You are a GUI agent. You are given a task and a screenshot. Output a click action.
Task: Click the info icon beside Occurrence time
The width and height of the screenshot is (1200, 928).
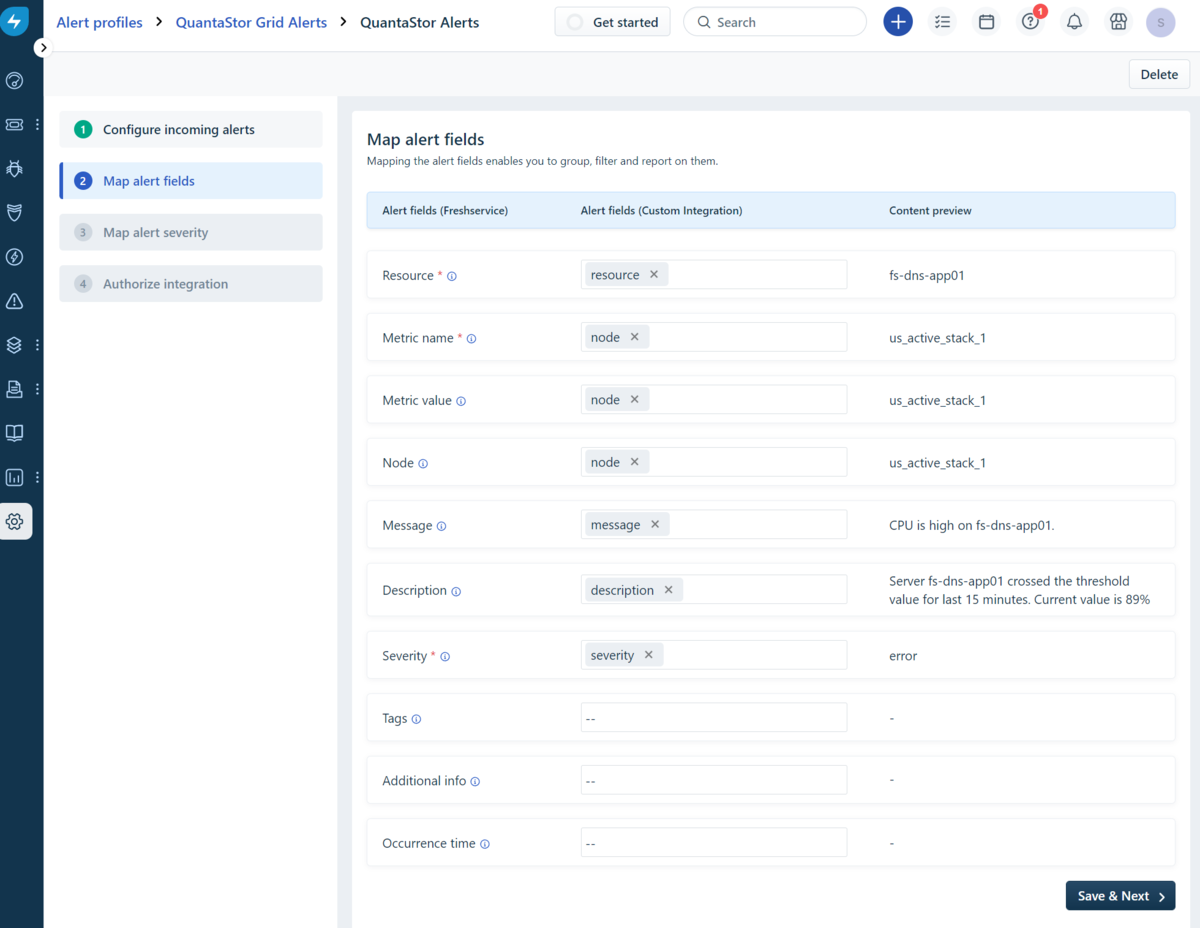(x=485, y=844)
